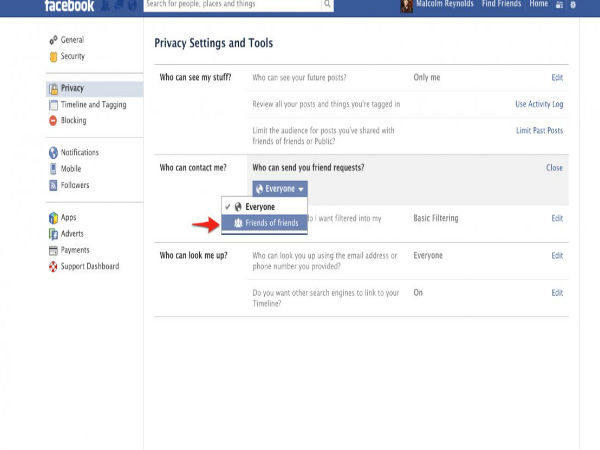The height and width of the screenshot is (450, 600).
Task: Click 'Who can see your future posts?' text
Action: coord(299,78)
